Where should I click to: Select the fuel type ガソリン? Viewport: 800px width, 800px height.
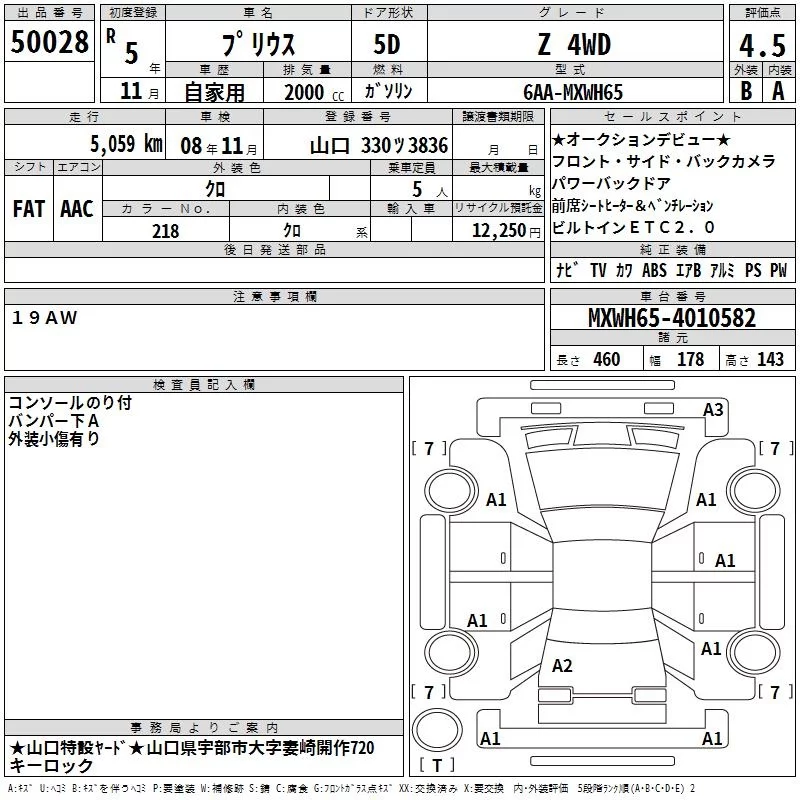click(x=388, y=91)
